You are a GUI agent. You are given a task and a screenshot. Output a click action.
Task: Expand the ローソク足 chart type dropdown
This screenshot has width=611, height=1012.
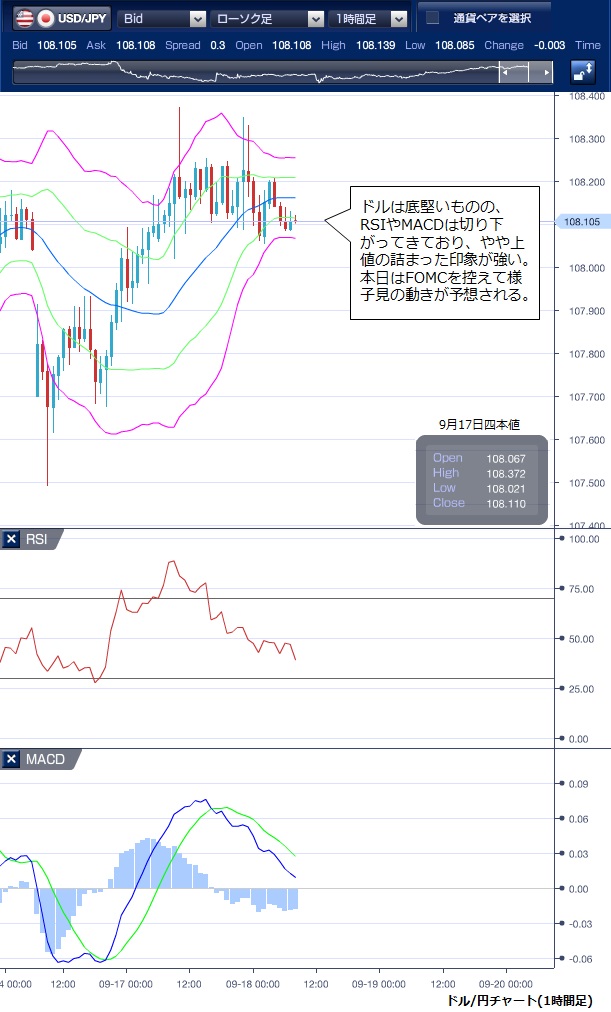pos(316,19)
